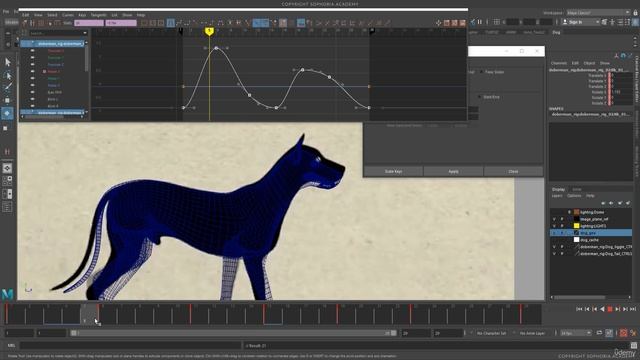The image size is (640, 360).
Task: Create new layer from selected icon
Action: pyautogui.click(x=628, y=203)
